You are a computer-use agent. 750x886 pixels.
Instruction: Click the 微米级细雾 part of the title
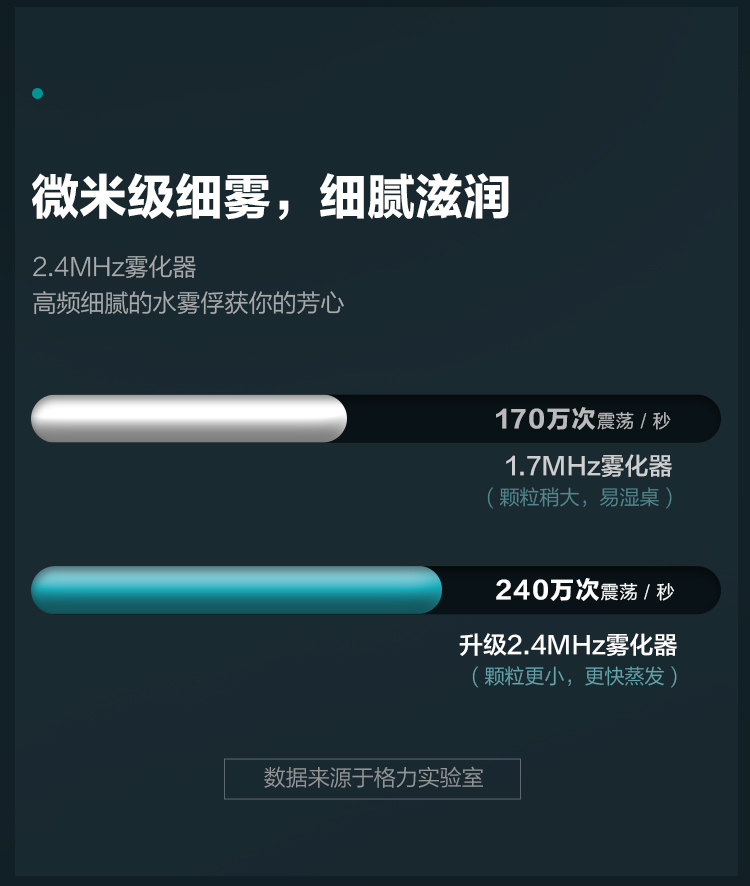click(150, 197)
